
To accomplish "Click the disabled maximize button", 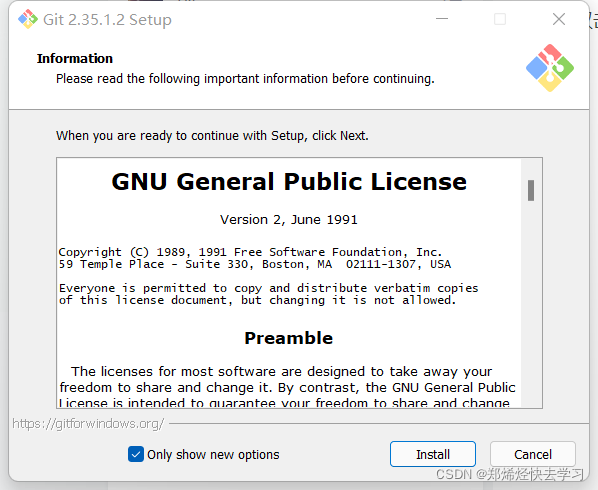I will pyautogui.click(x=500, y=19).
